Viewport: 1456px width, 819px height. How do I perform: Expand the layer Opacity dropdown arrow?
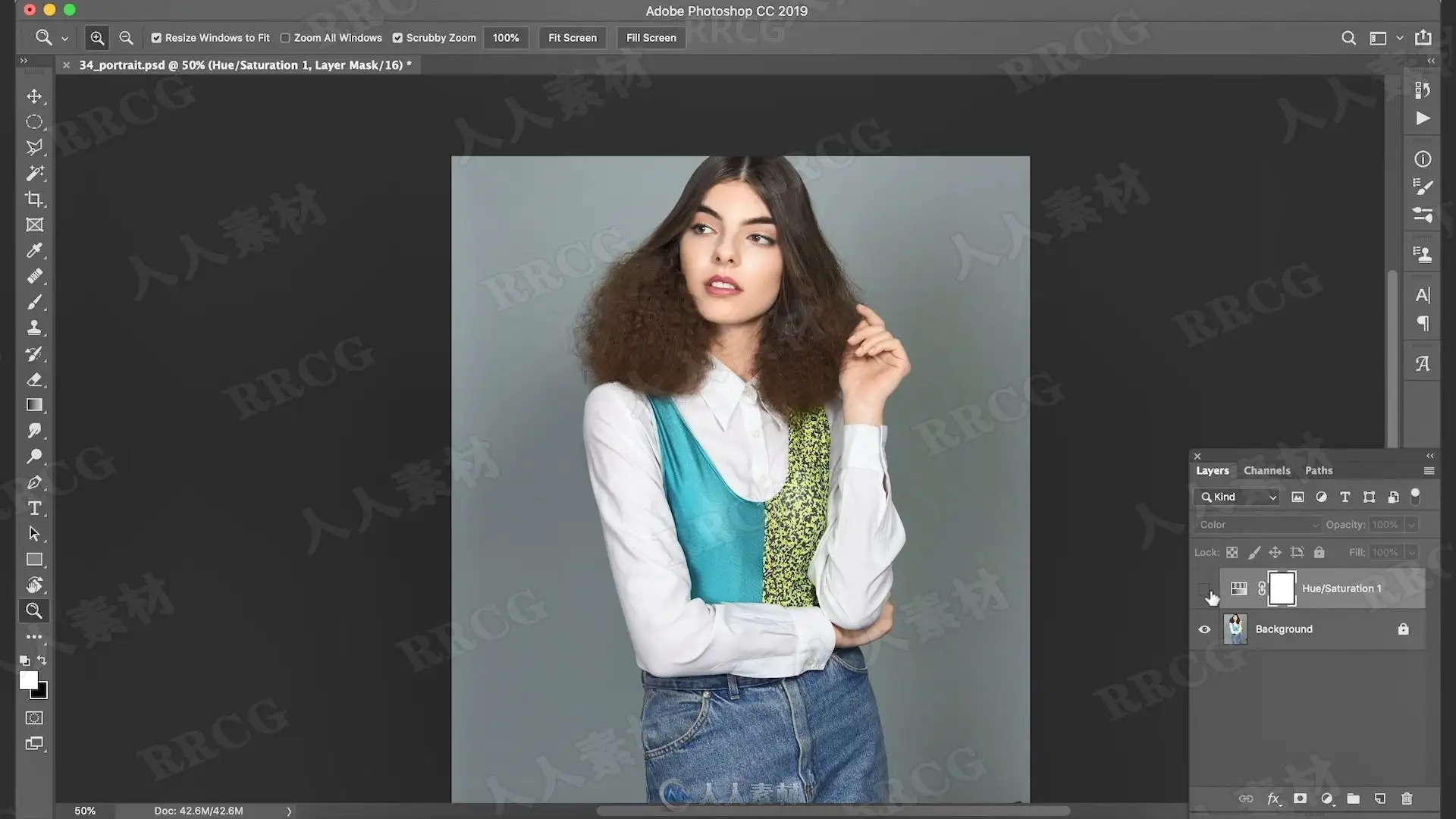(x=1411, y=525)
